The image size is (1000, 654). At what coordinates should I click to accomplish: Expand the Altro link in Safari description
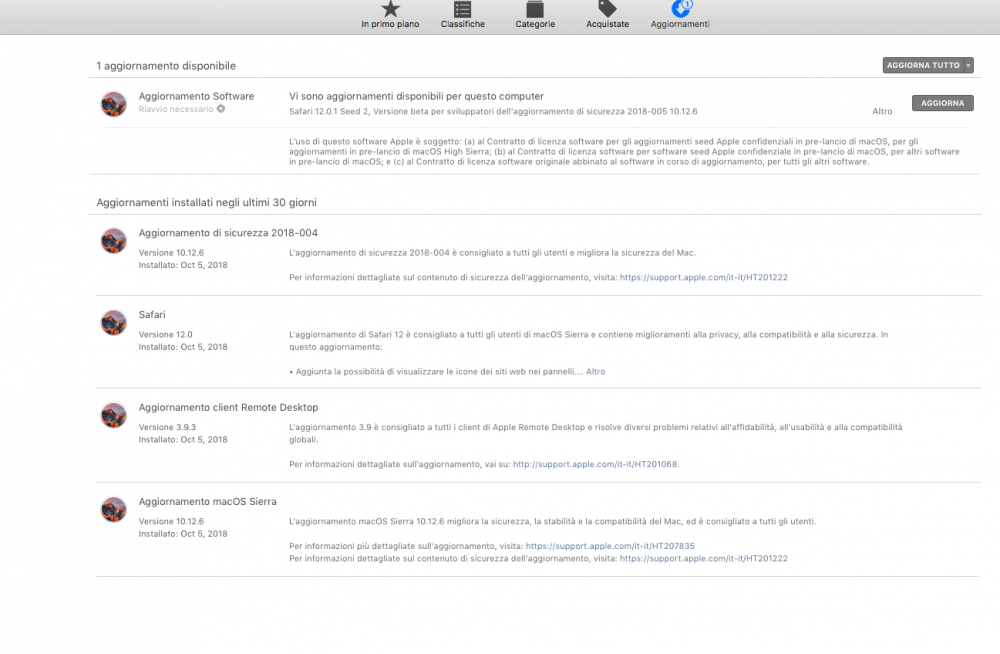pos(596,371)
